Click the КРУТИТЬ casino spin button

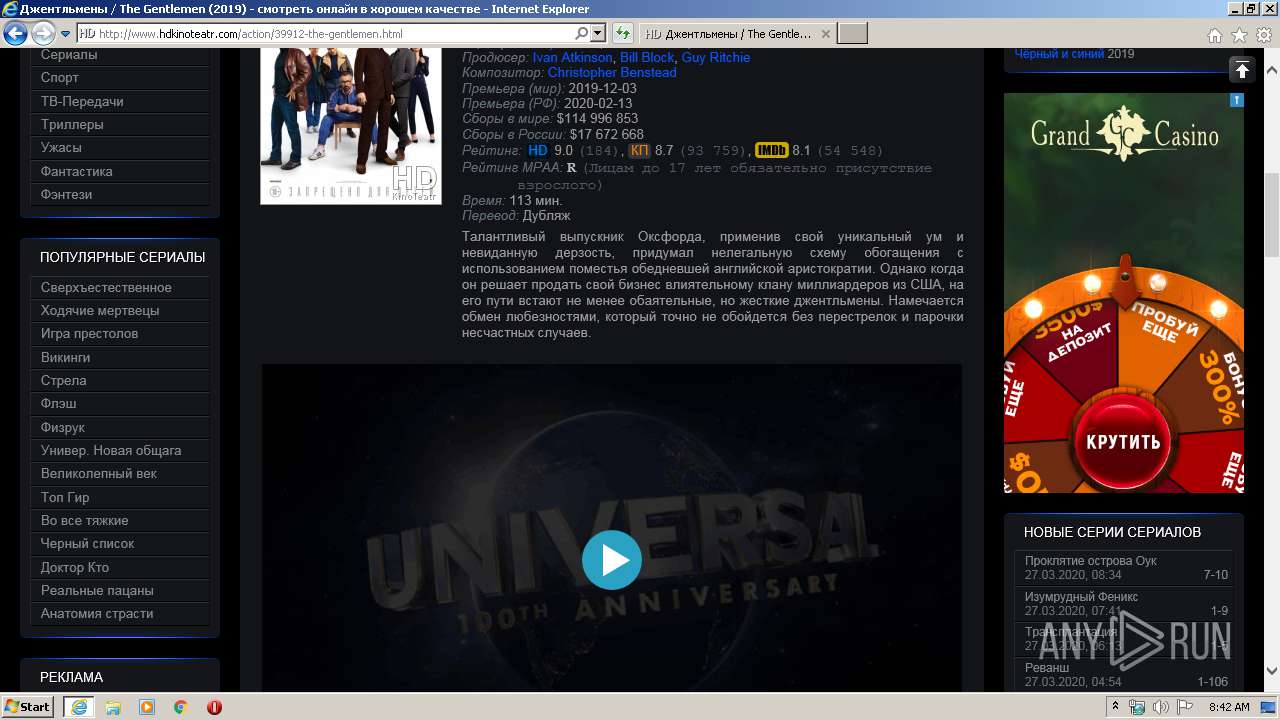[x=1123, y=441]
